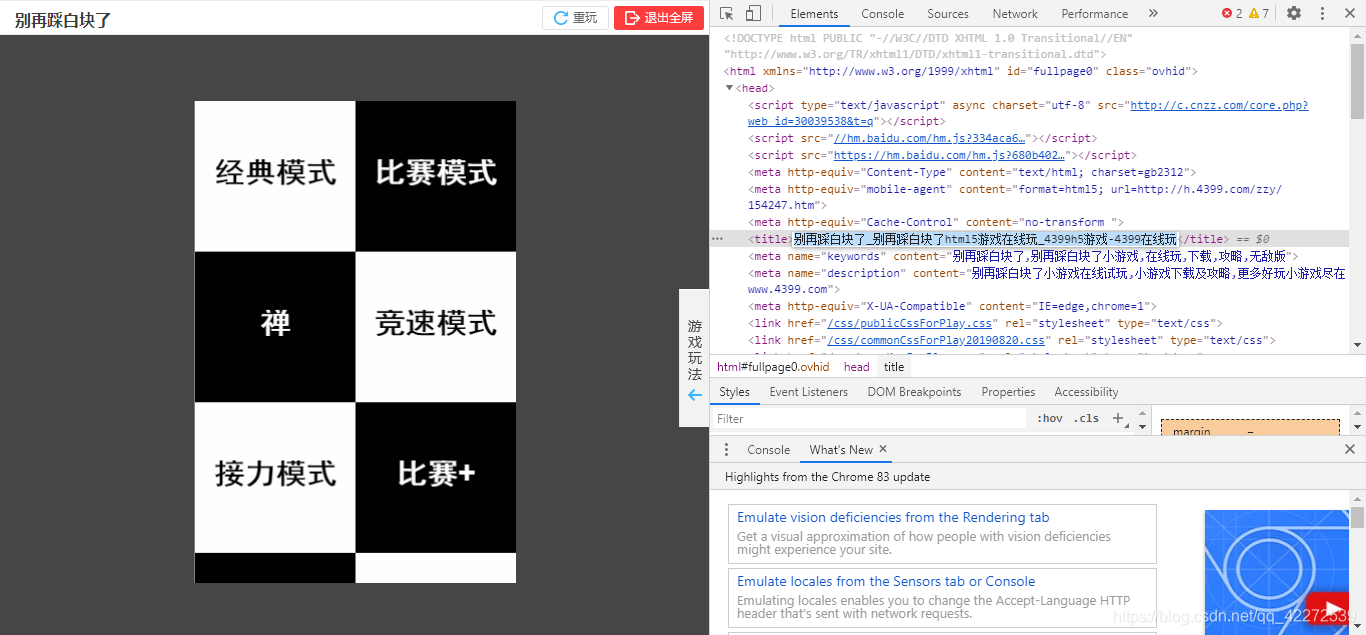Click the yellow warning count indicator
The height and width of the screenshot is (635, 1366).
1259,14
